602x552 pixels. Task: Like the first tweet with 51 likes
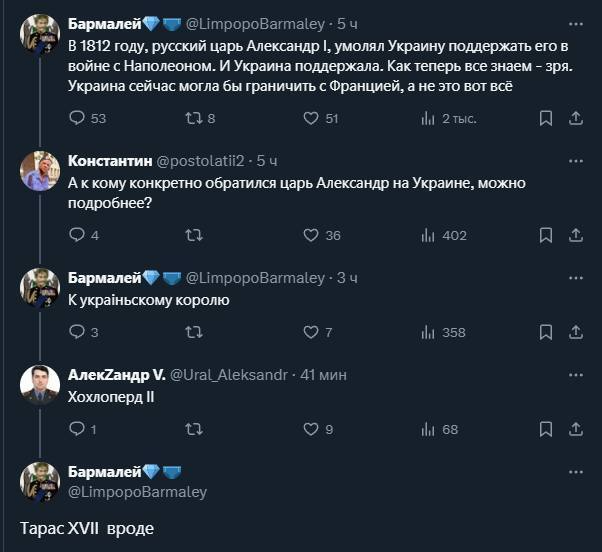click(x=311, y=119)
